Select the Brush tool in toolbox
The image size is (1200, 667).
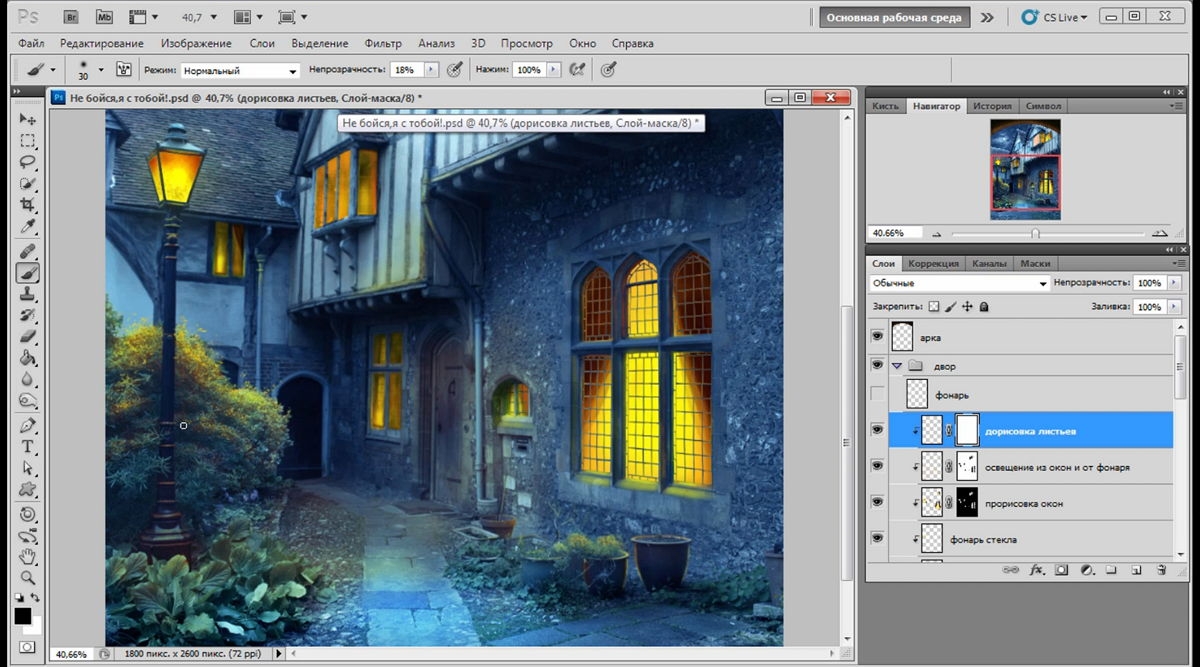point(28,272)
